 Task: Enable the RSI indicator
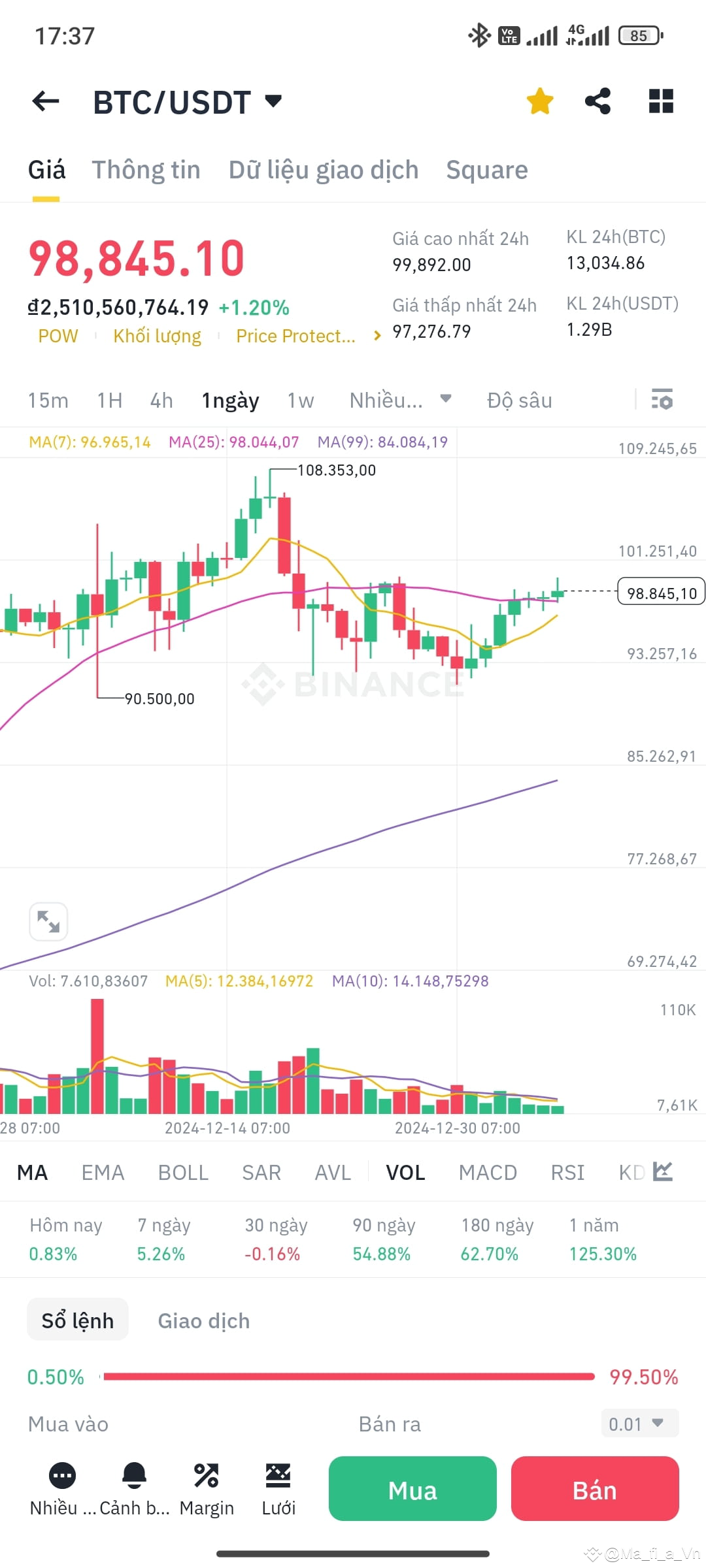click(567, 1172)
